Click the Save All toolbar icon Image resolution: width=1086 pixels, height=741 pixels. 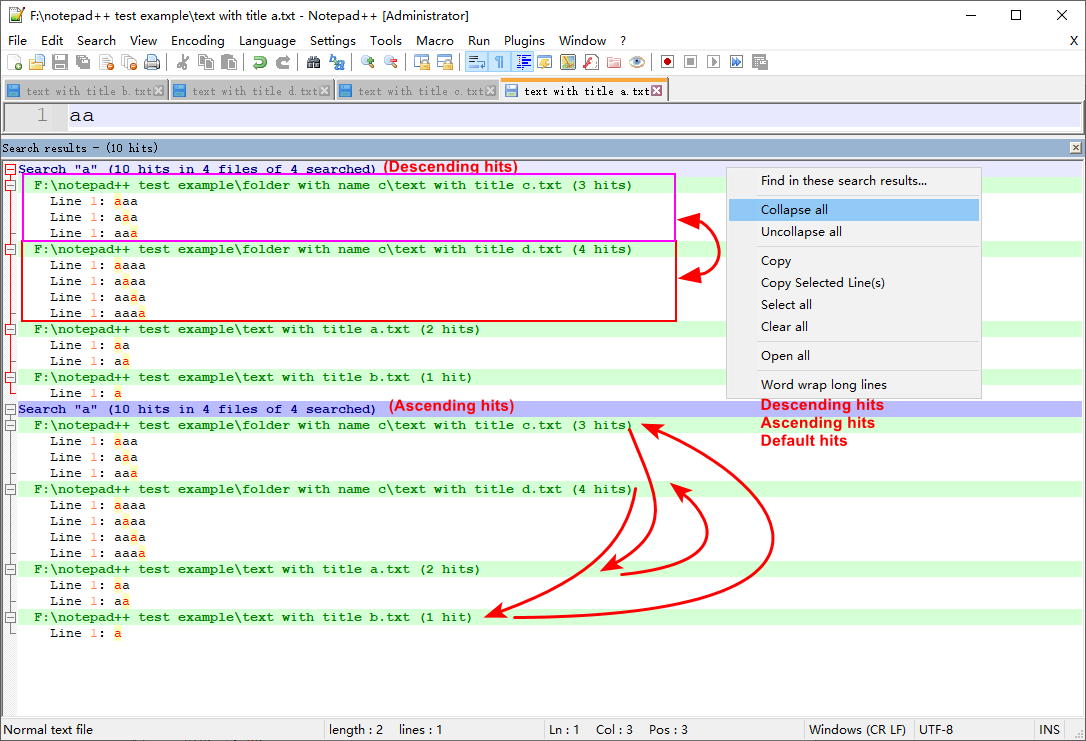[83, 62]
